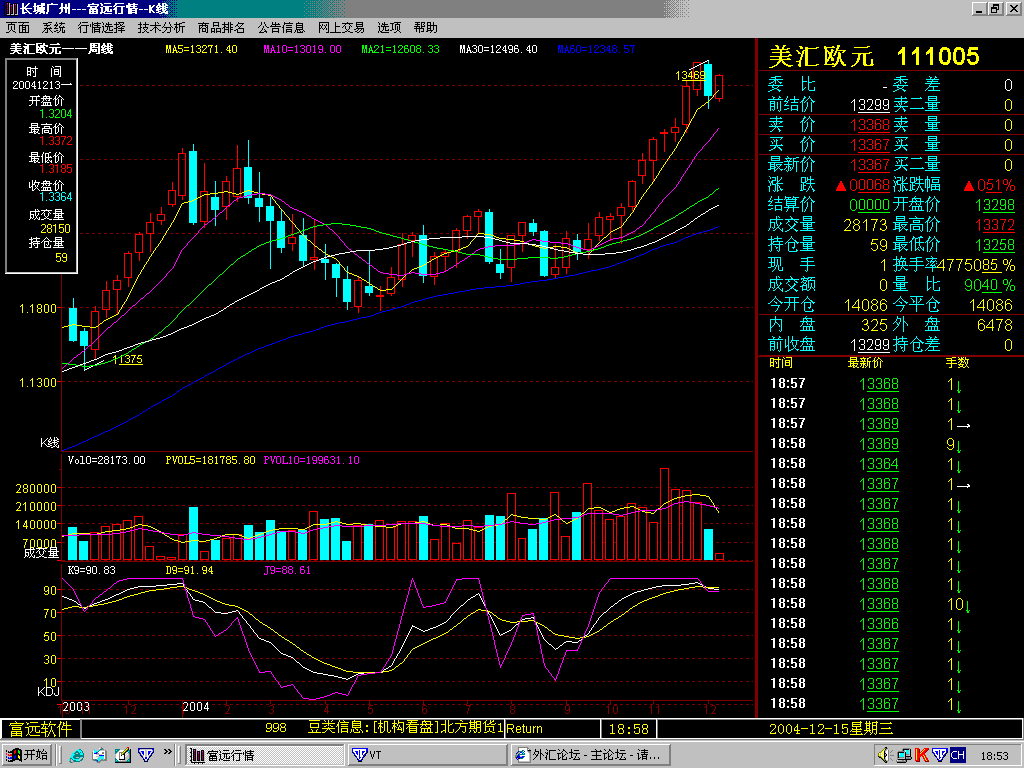Click the CH input language indicator
Screen dimensions: 1024x768
tap(957, 755)
